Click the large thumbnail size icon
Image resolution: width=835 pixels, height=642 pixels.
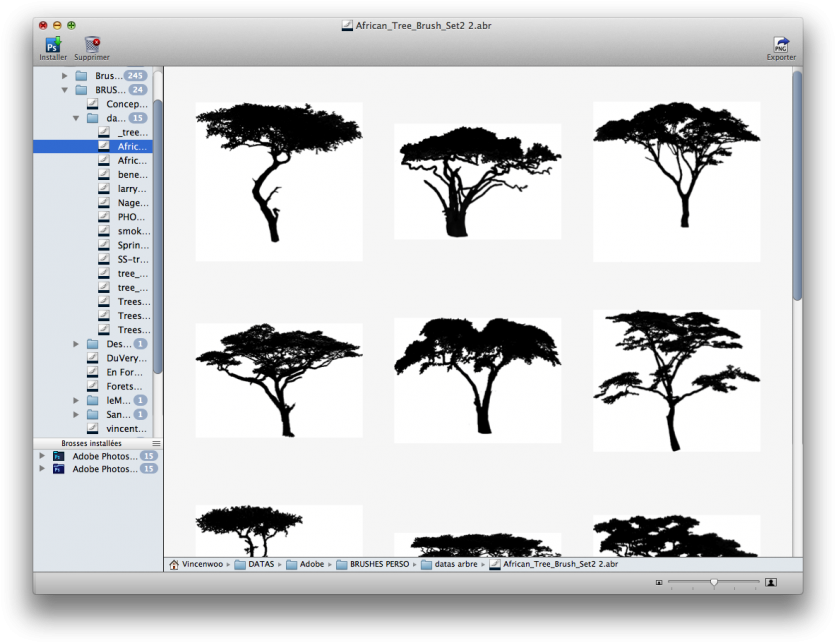pos(770,582)
